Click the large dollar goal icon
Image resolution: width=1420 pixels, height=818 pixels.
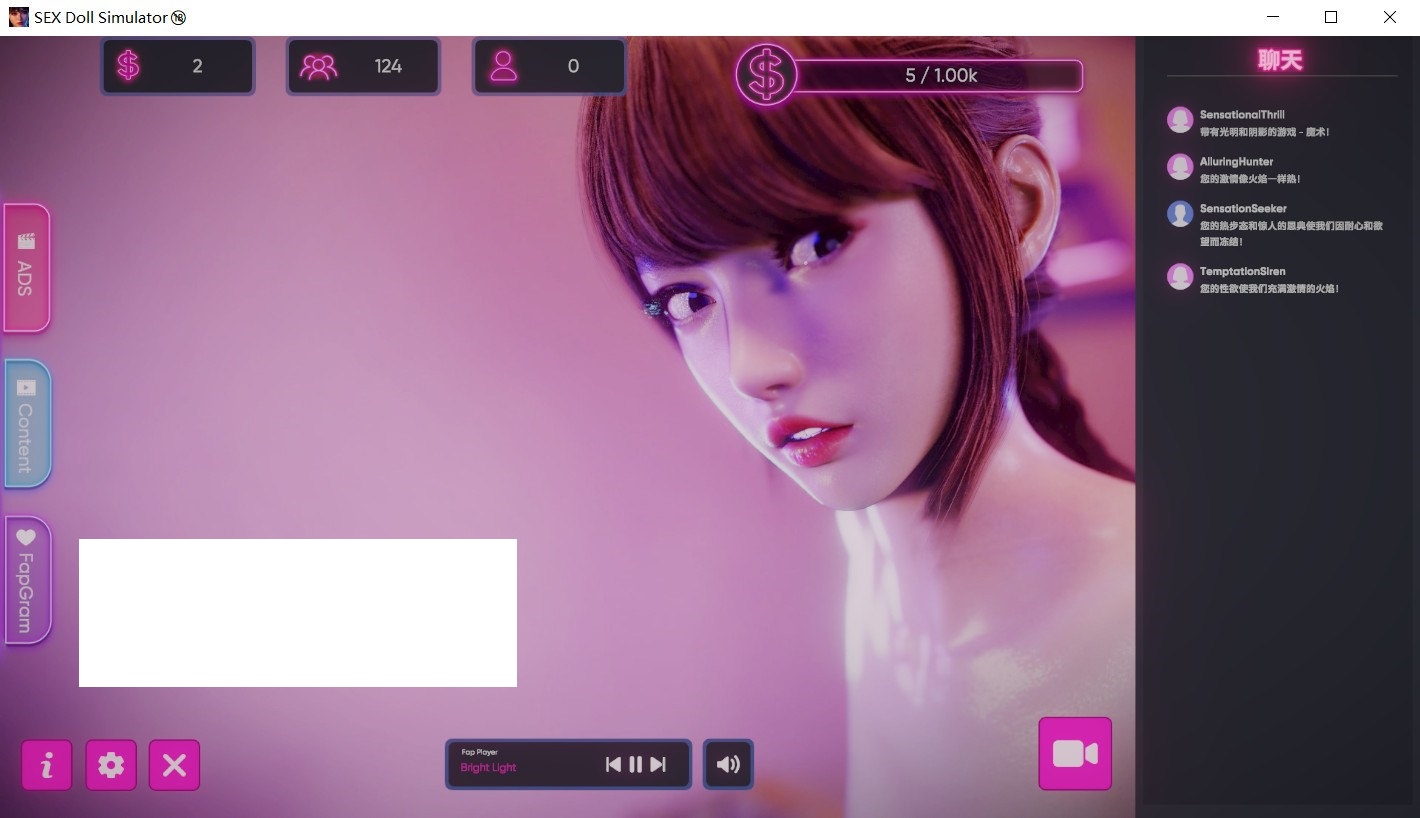point(766,75)
